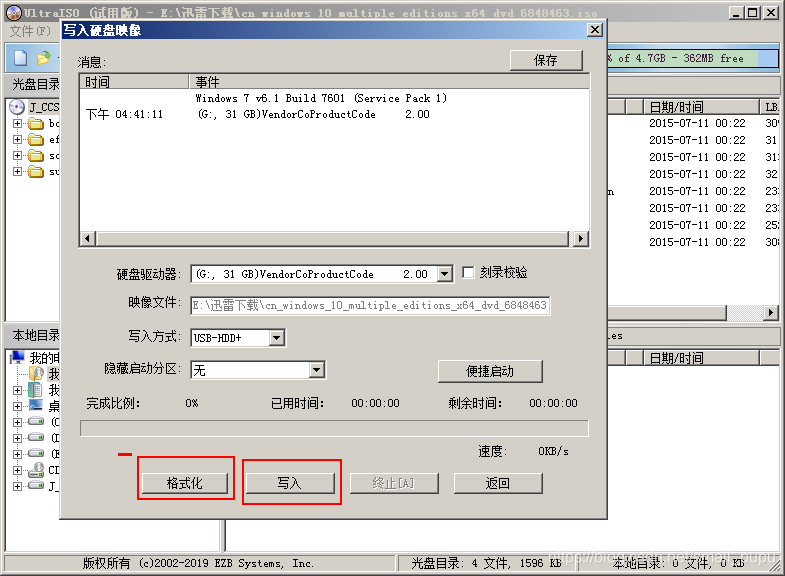Expand the 'so' folder node
The height and width of the screenshot is (576, 785).
click(x=18, y=155)
